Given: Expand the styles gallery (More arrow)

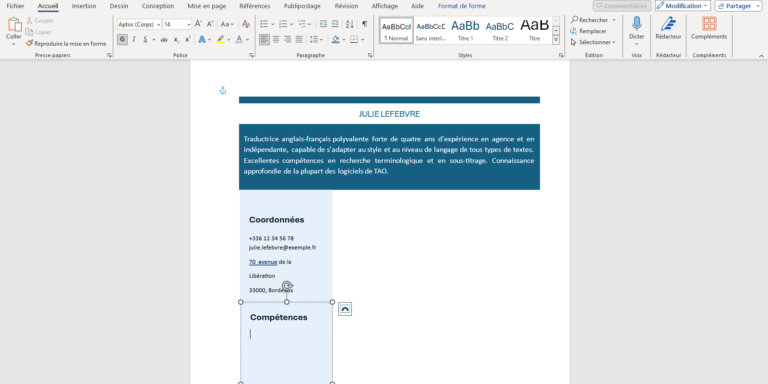Looking at the screenshot, I should [556, 40].
